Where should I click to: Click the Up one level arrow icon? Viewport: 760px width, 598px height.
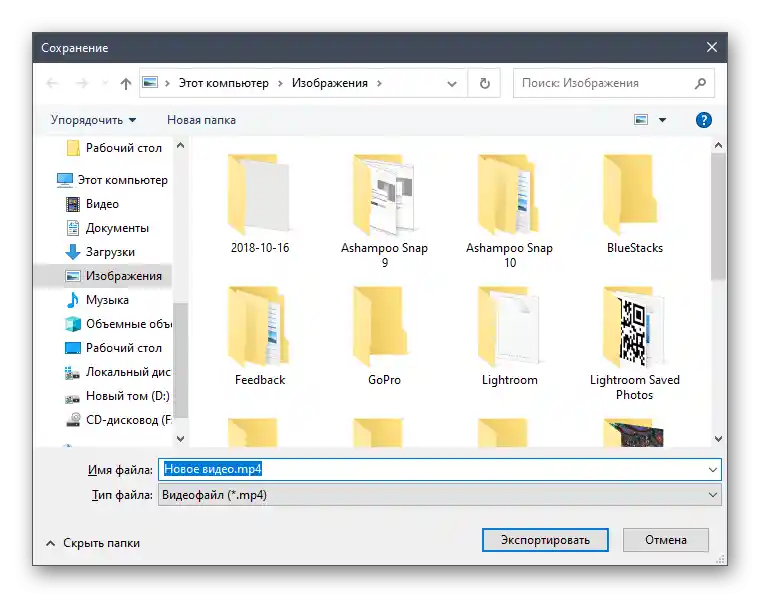coord(126,84)
